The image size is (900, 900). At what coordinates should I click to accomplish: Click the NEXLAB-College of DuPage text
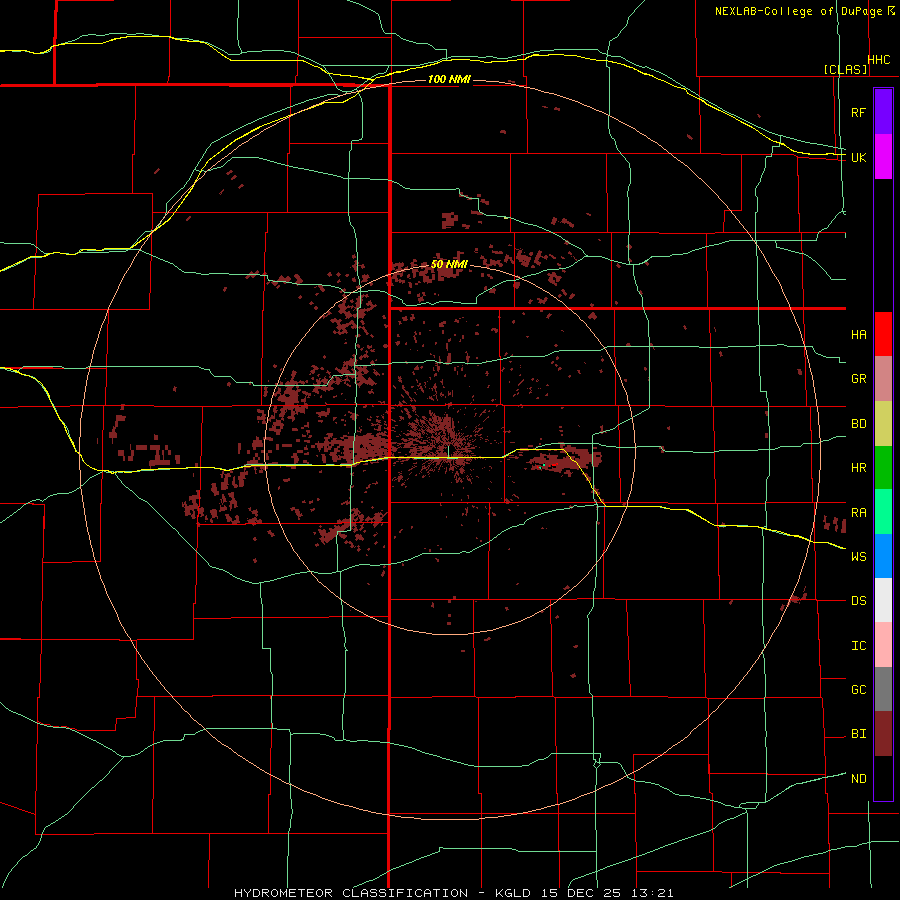(x=798, y=11)
